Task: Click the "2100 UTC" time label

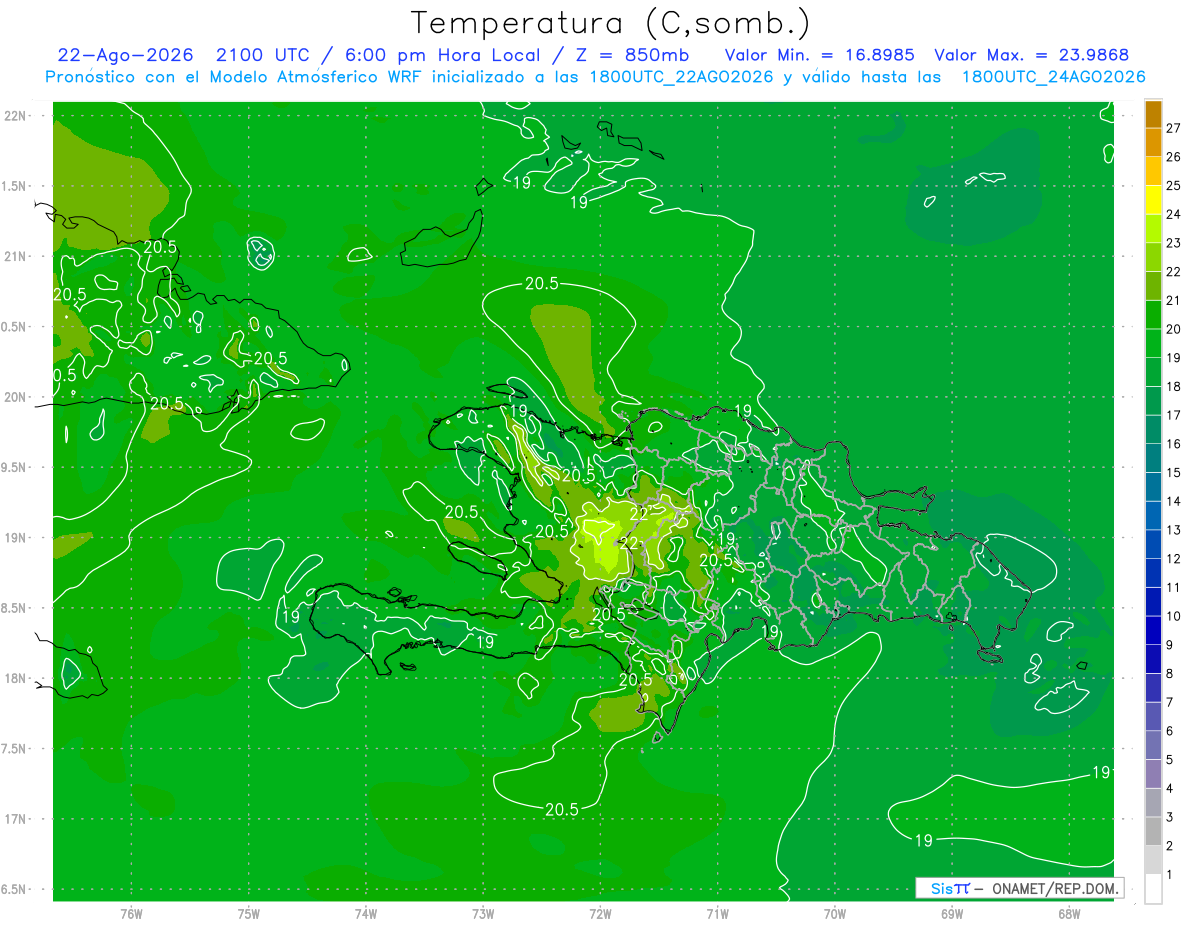Action: pyautogui.click(x=263, y=55)
